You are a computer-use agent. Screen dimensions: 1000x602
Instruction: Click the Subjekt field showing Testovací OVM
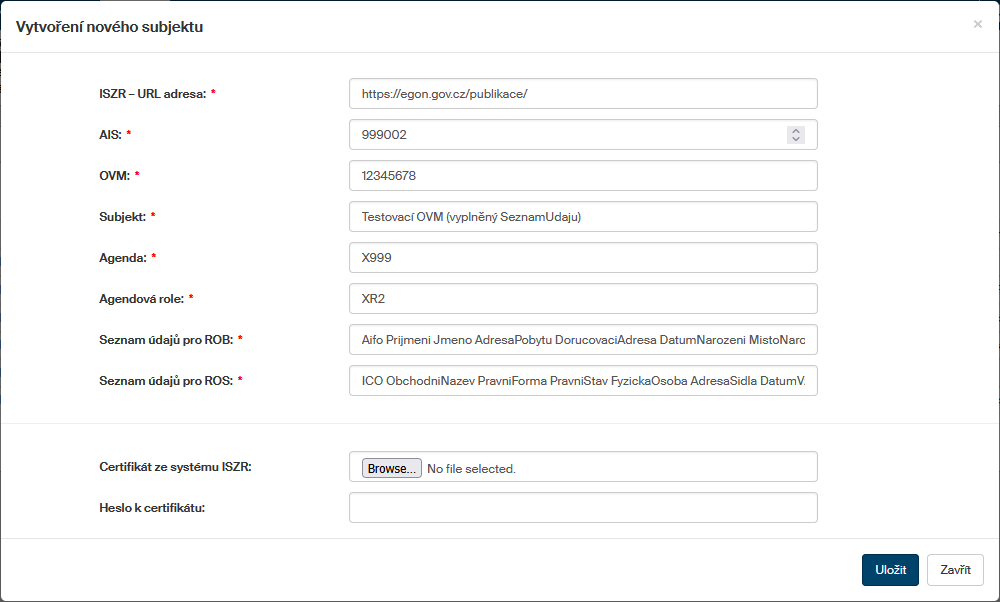pyautogui.click(x=582, y=216)
